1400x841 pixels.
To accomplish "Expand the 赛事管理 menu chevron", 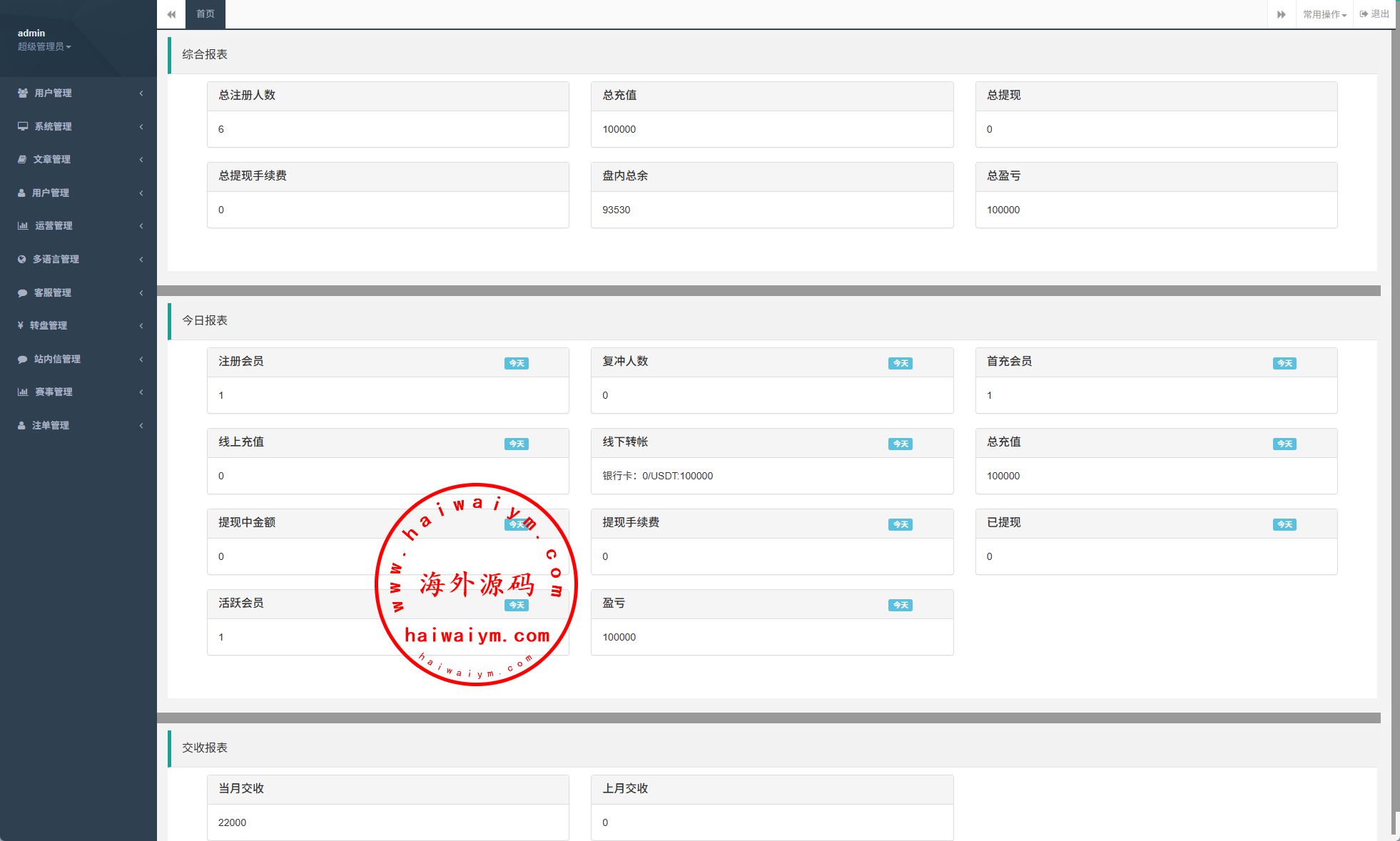I will click(141, 392).
